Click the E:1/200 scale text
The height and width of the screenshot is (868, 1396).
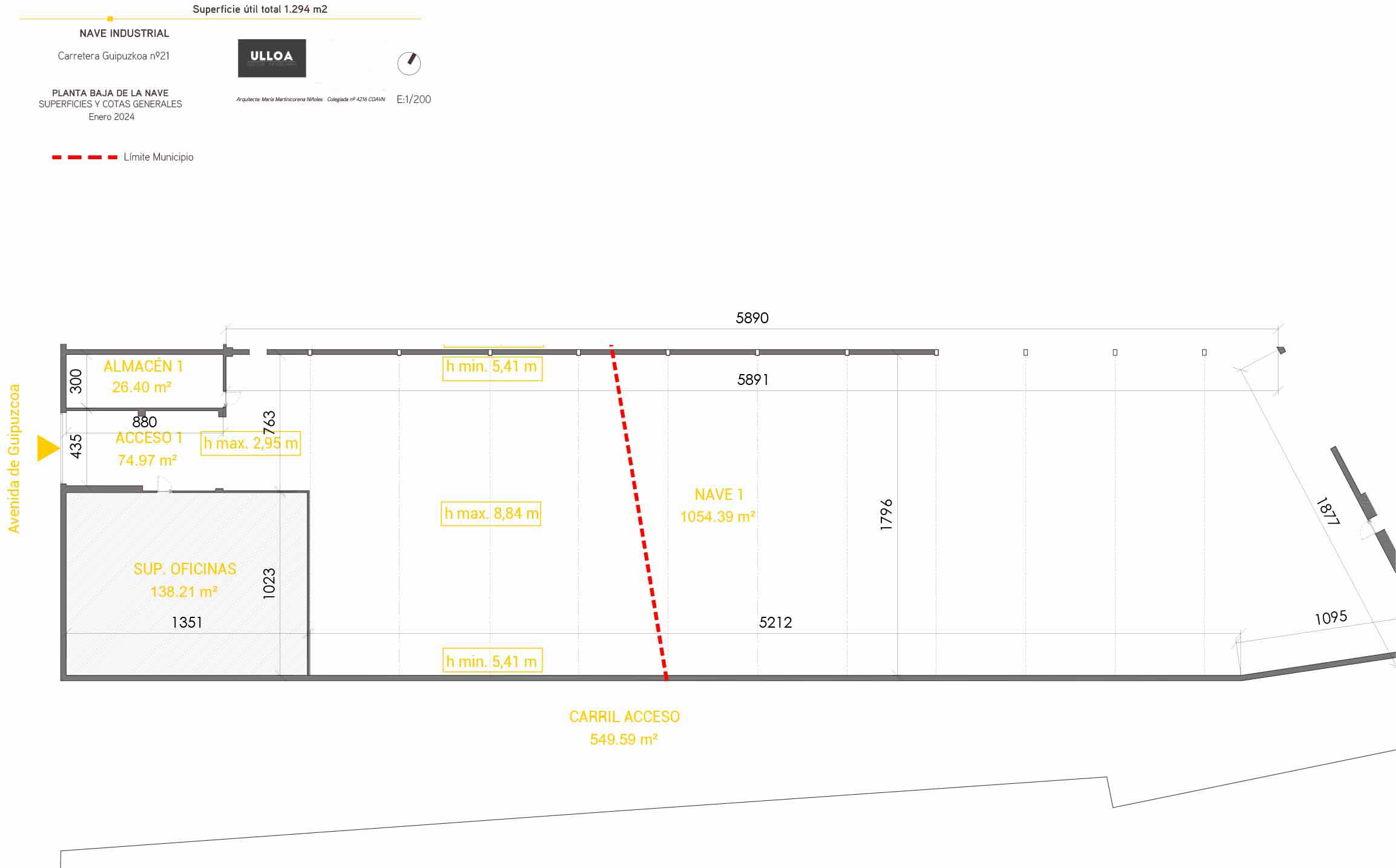413,100
